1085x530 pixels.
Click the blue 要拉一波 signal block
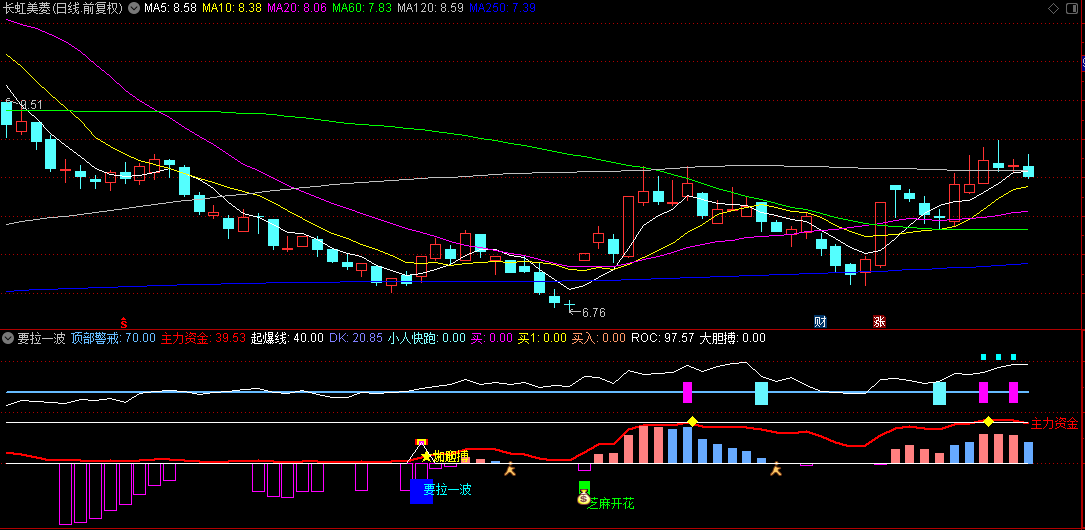click(421, 491)
